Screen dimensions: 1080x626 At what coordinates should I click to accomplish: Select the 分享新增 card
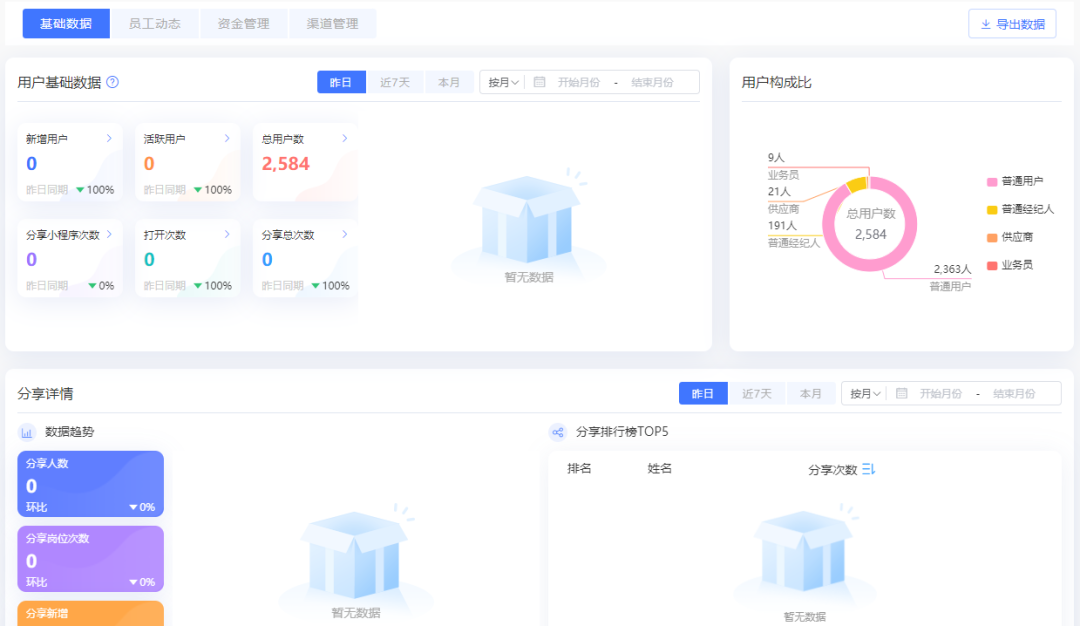click(x=90, y=614)
